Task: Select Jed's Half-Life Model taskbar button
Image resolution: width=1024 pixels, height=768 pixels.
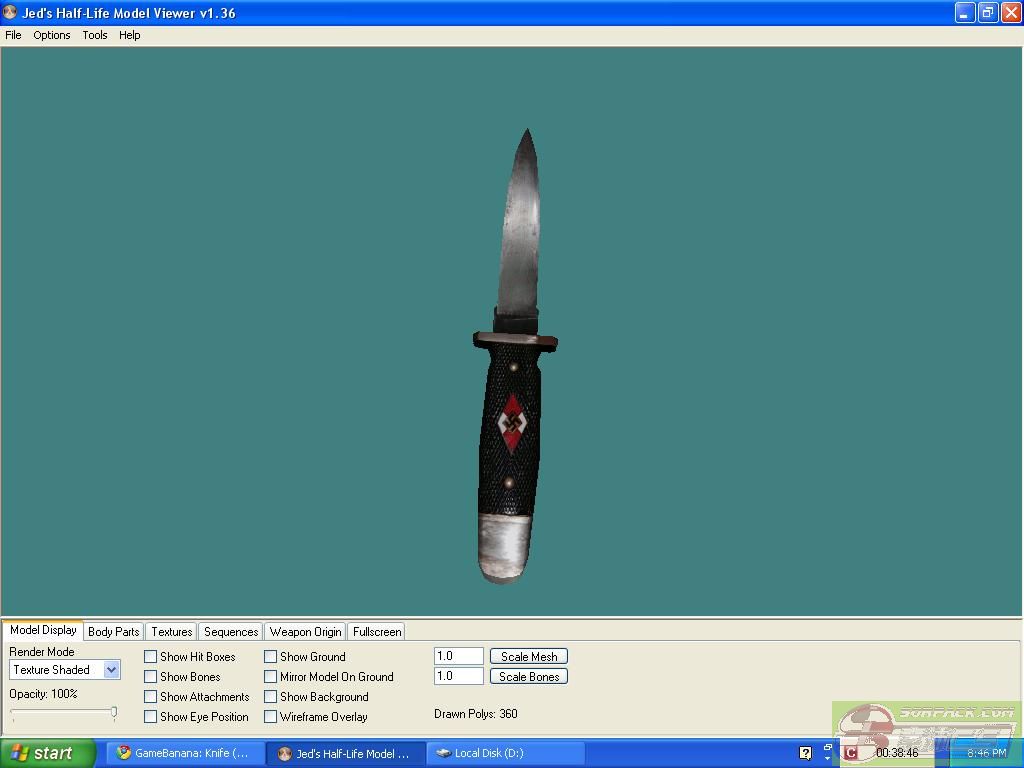Action: [x=345, y=754]
